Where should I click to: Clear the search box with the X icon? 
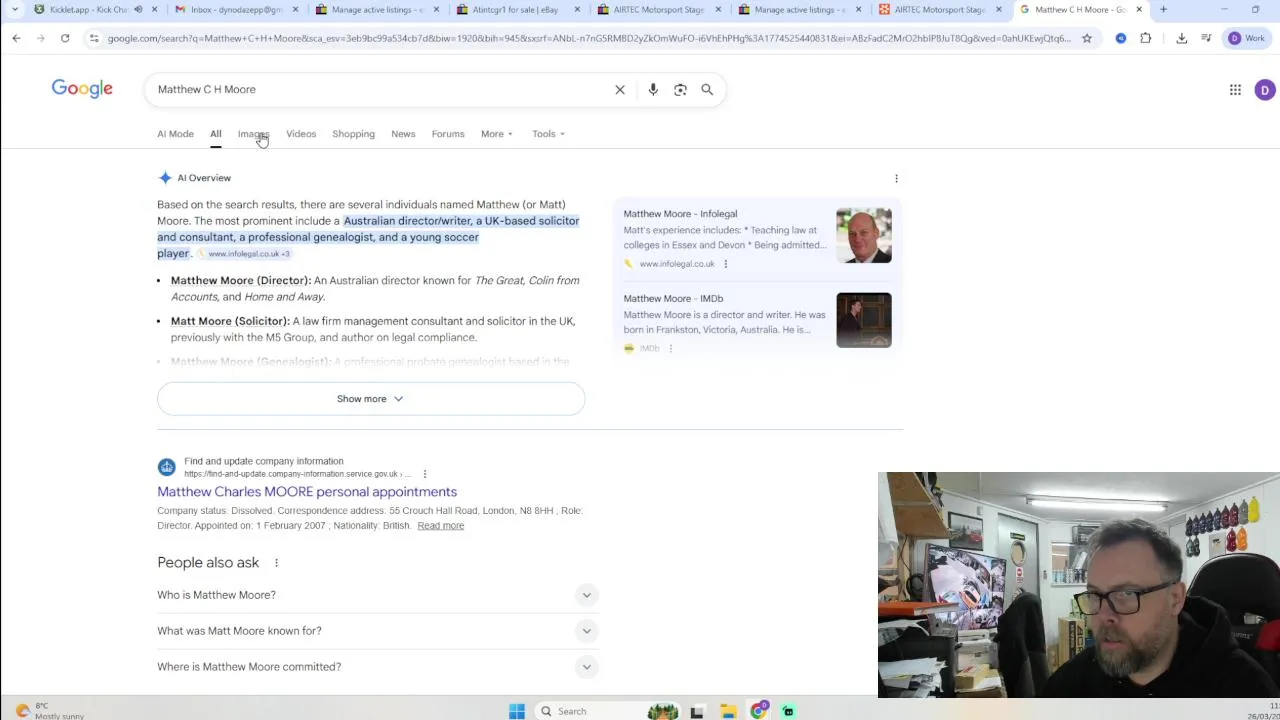(x=620, y=90)
